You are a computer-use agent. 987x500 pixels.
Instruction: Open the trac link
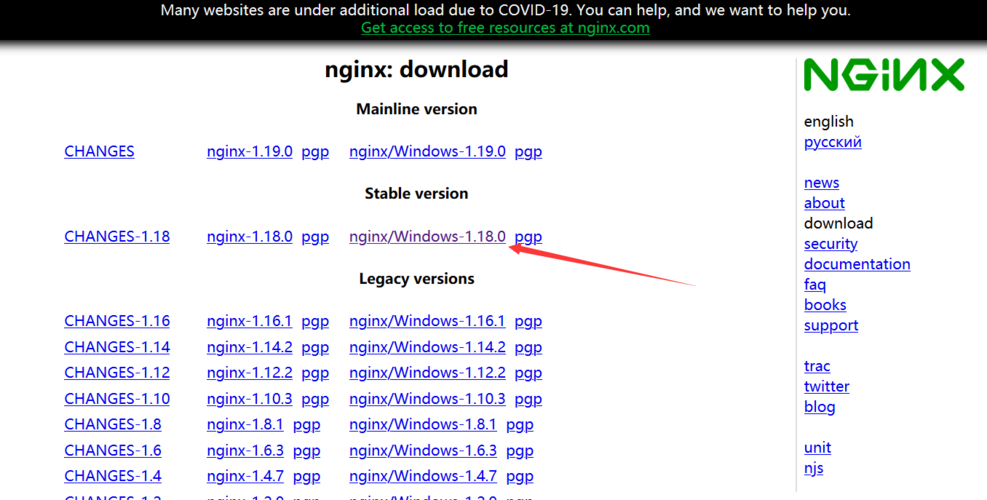point(817,366)
